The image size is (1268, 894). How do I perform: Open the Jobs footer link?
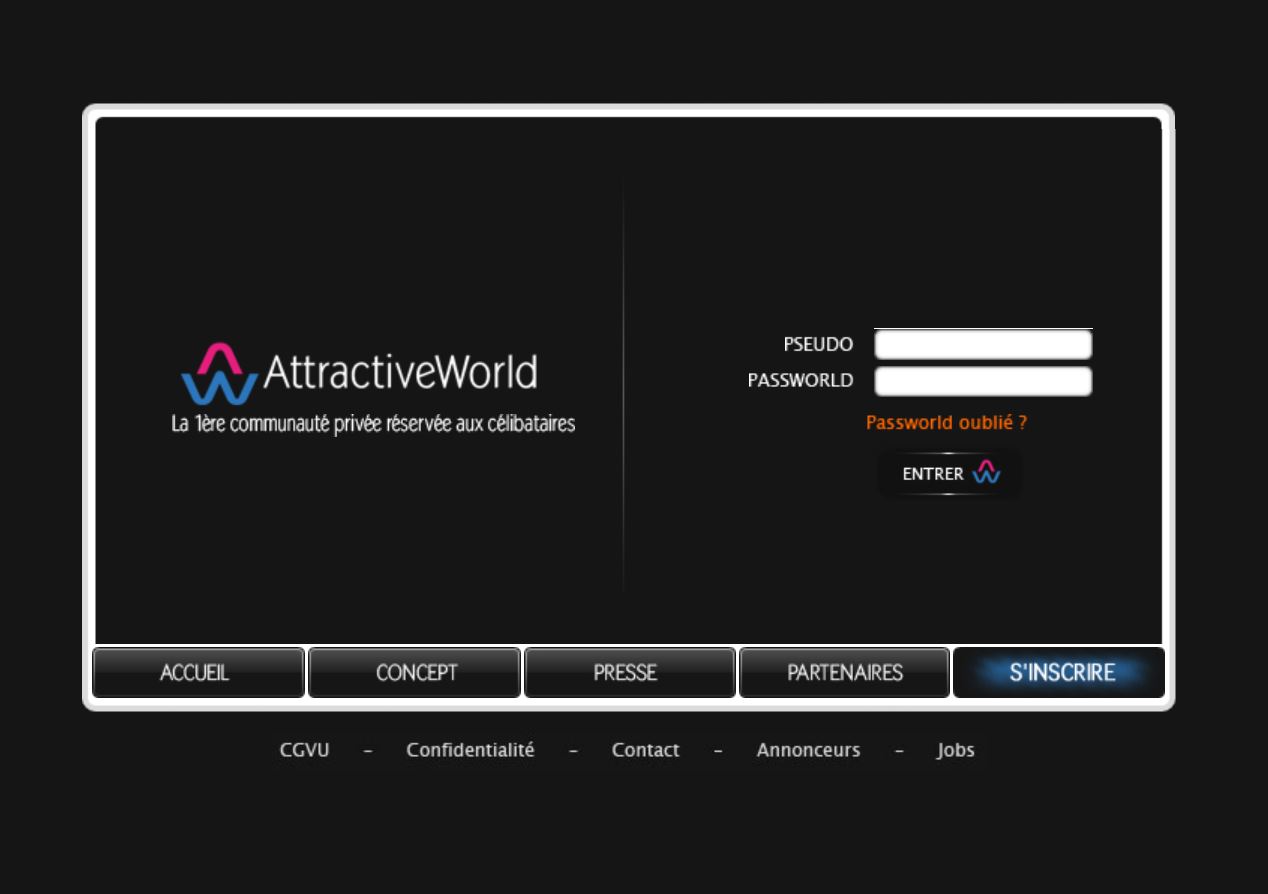click(955, 750)
